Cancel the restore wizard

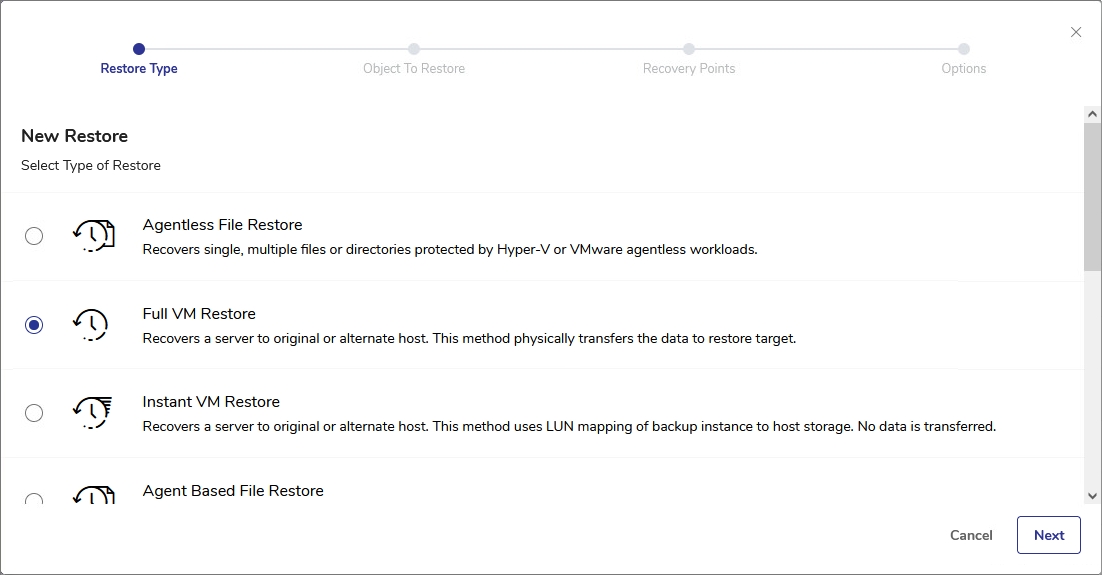pos(971,535)
